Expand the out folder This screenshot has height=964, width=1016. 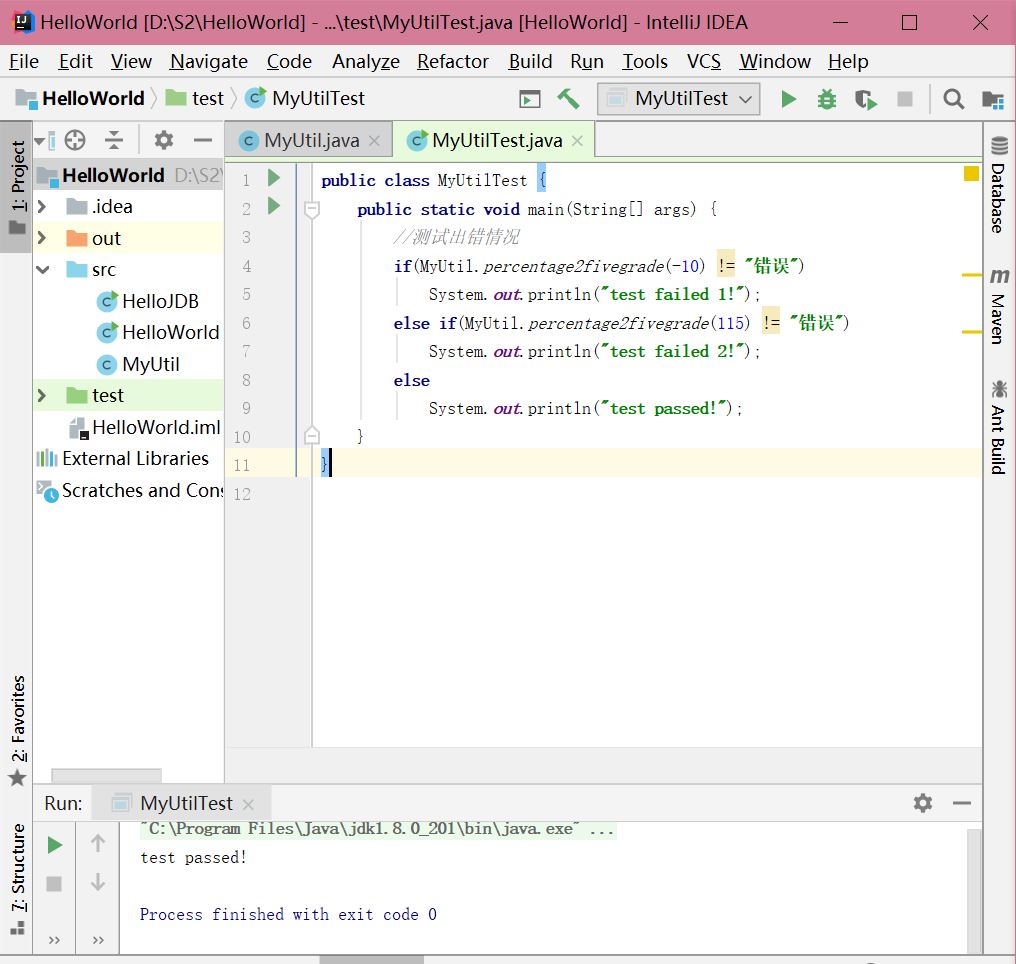(x=42, y=238)
